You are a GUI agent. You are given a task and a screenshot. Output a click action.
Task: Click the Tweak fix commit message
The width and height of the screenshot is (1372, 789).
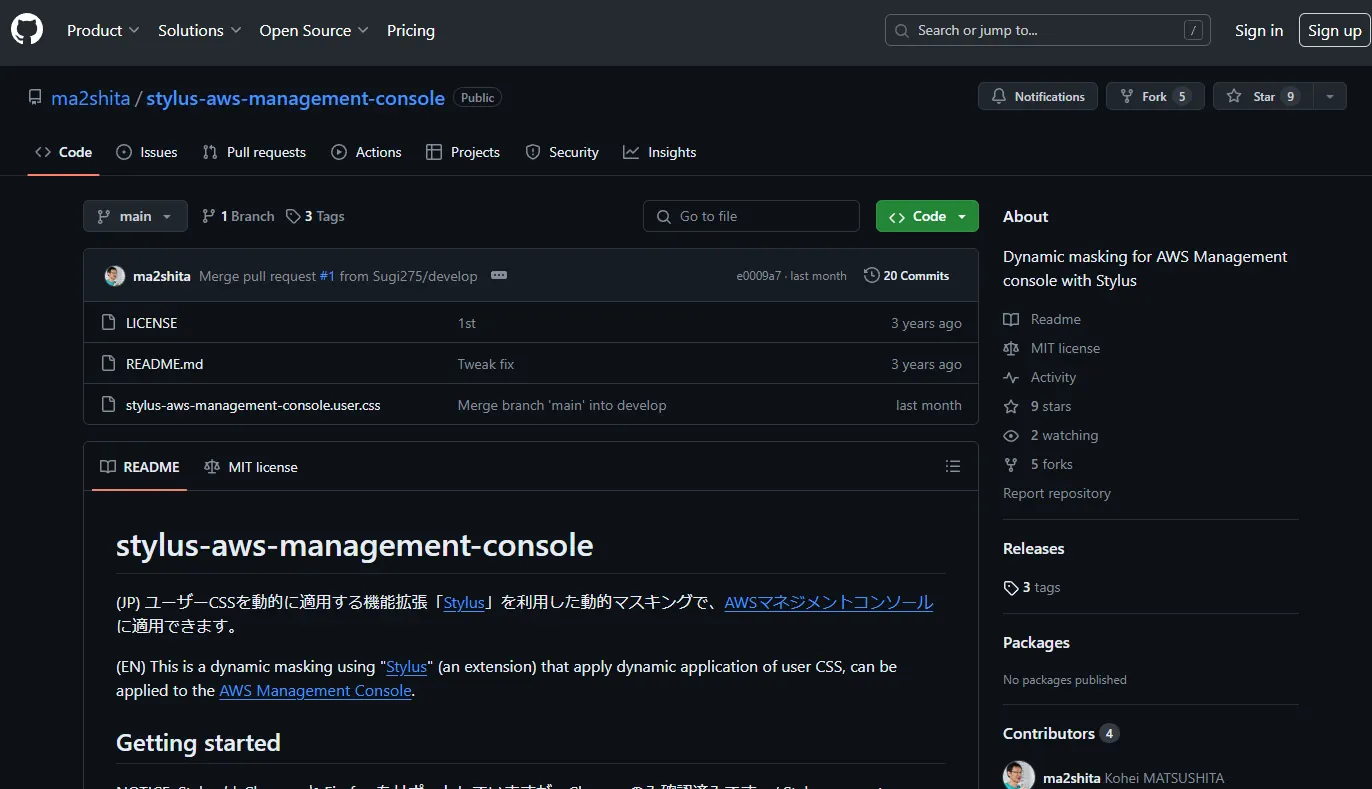486,364
